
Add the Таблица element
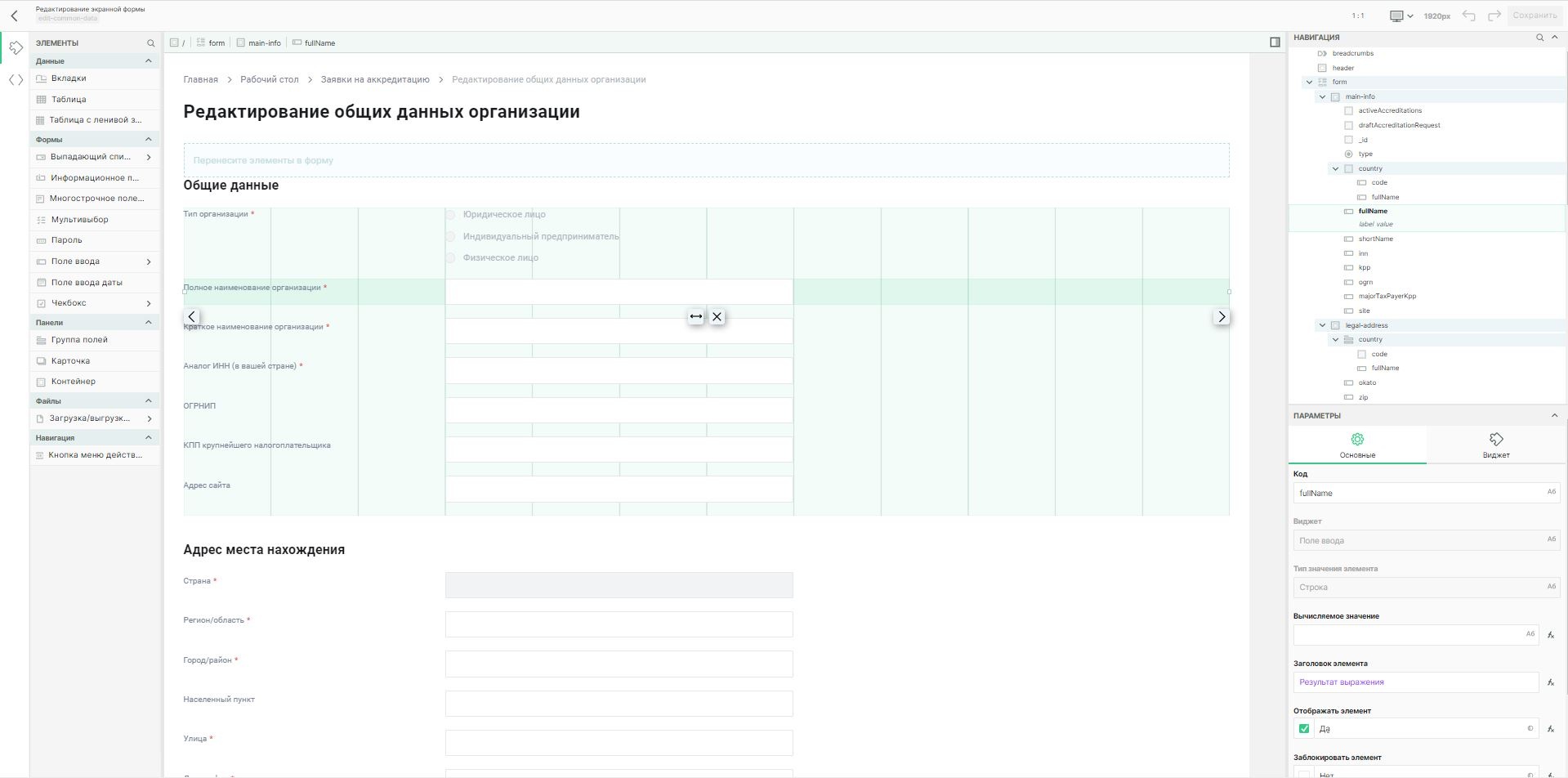[x=95, y=100]
